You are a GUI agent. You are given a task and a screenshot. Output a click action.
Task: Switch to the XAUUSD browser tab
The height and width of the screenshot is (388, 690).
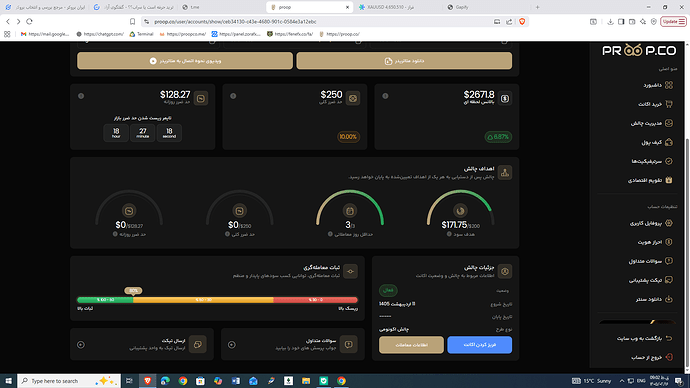(392, 7)
